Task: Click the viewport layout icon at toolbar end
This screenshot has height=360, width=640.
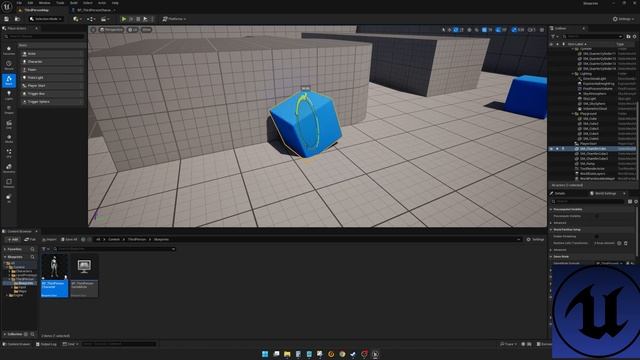Action: tap(542, 30)
